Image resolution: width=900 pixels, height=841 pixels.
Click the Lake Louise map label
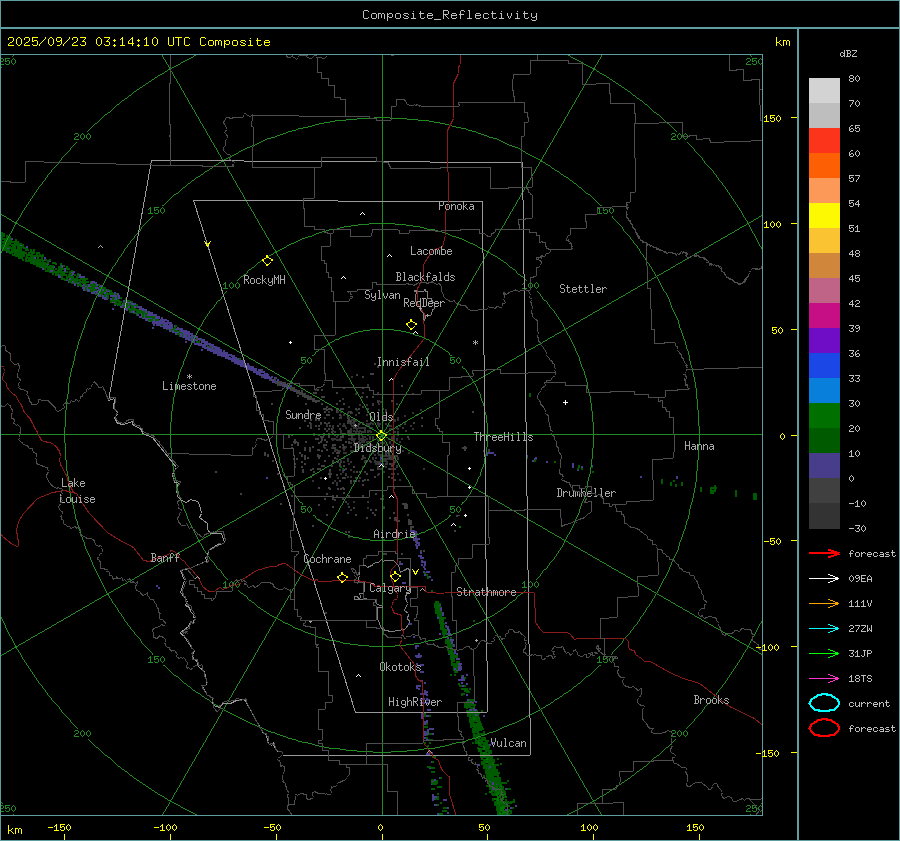pyautogui.click(x=78, y=491)
